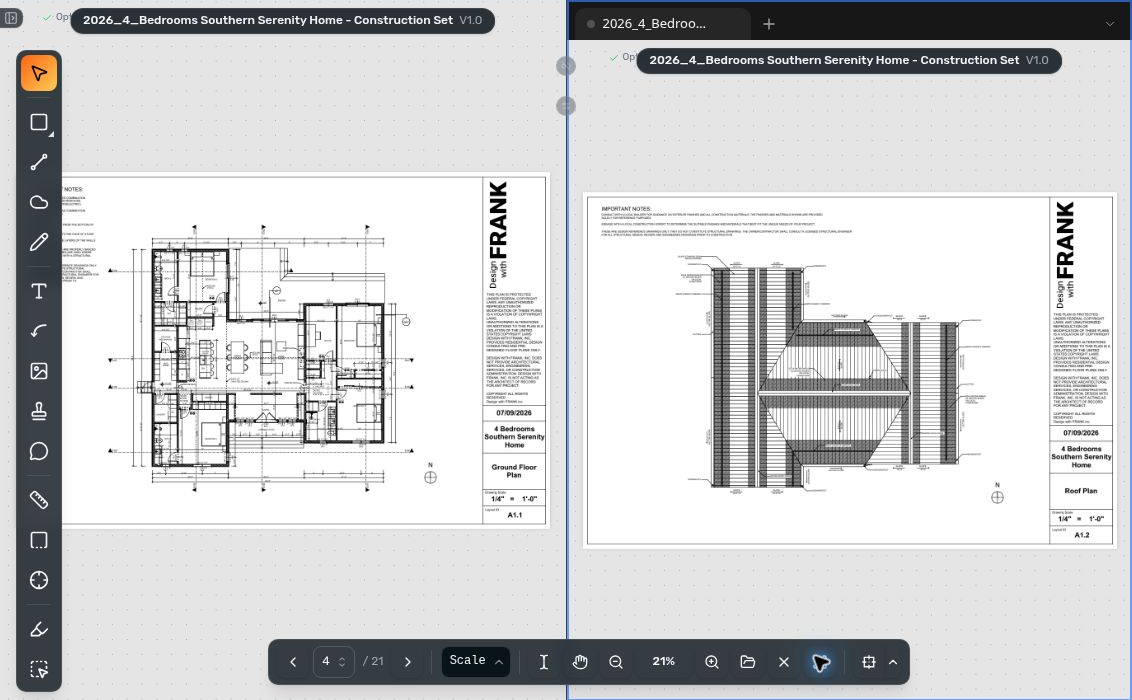
Task: Click the Roof Plan sheet
Action: (850, 370)
